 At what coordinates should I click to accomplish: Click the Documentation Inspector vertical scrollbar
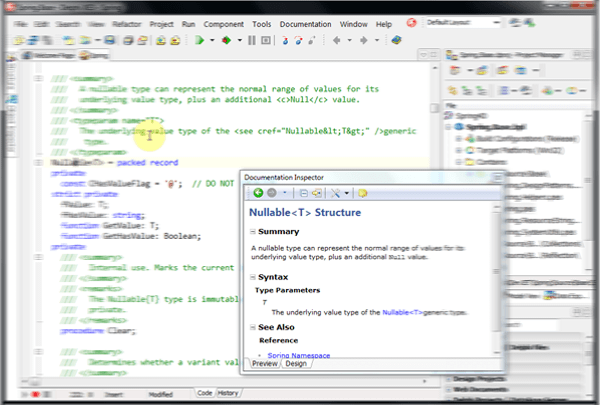tap(497, 279)
